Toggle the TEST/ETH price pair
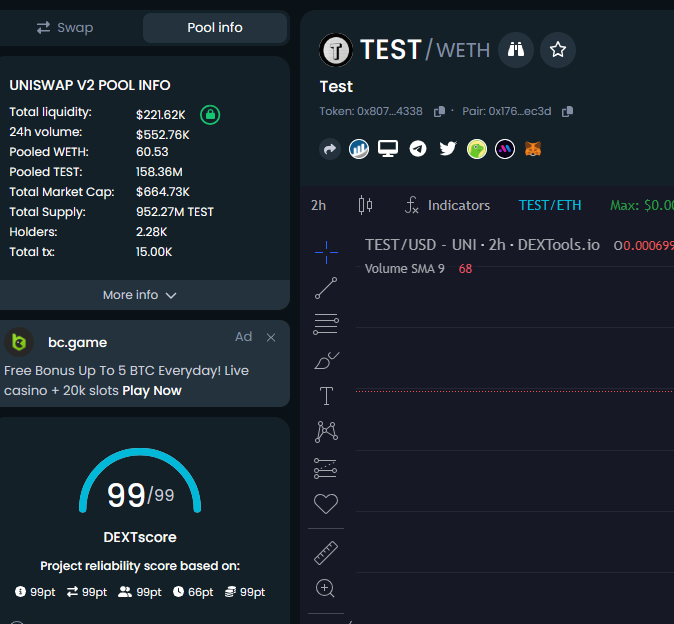 tap(550, 205)
